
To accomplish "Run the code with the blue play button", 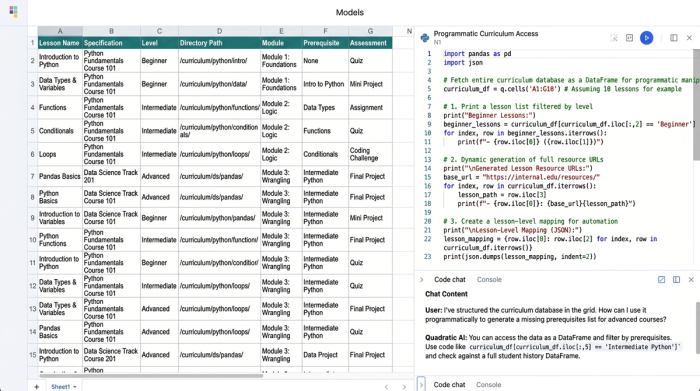I will coord(646,38).
